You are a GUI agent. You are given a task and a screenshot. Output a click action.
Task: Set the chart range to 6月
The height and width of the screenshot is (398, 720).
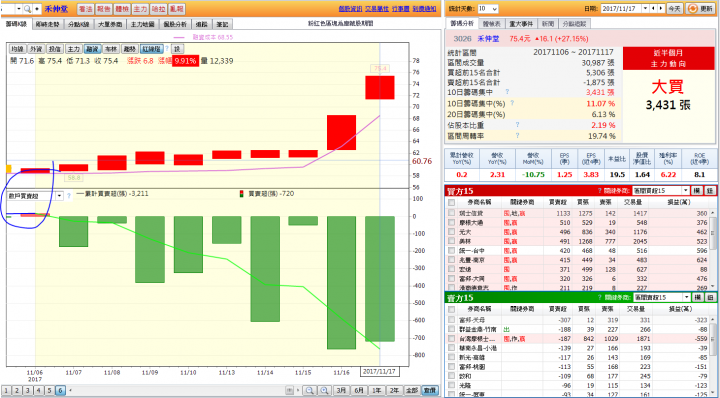click(359, 391)
